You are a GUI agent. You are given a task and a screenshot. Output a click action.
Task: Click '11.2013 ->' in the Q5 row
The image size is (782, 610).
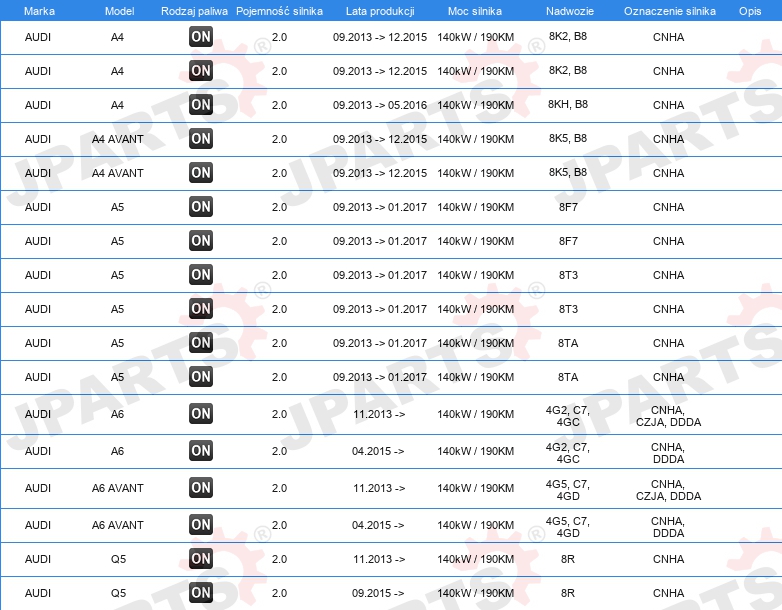[379, 559]
